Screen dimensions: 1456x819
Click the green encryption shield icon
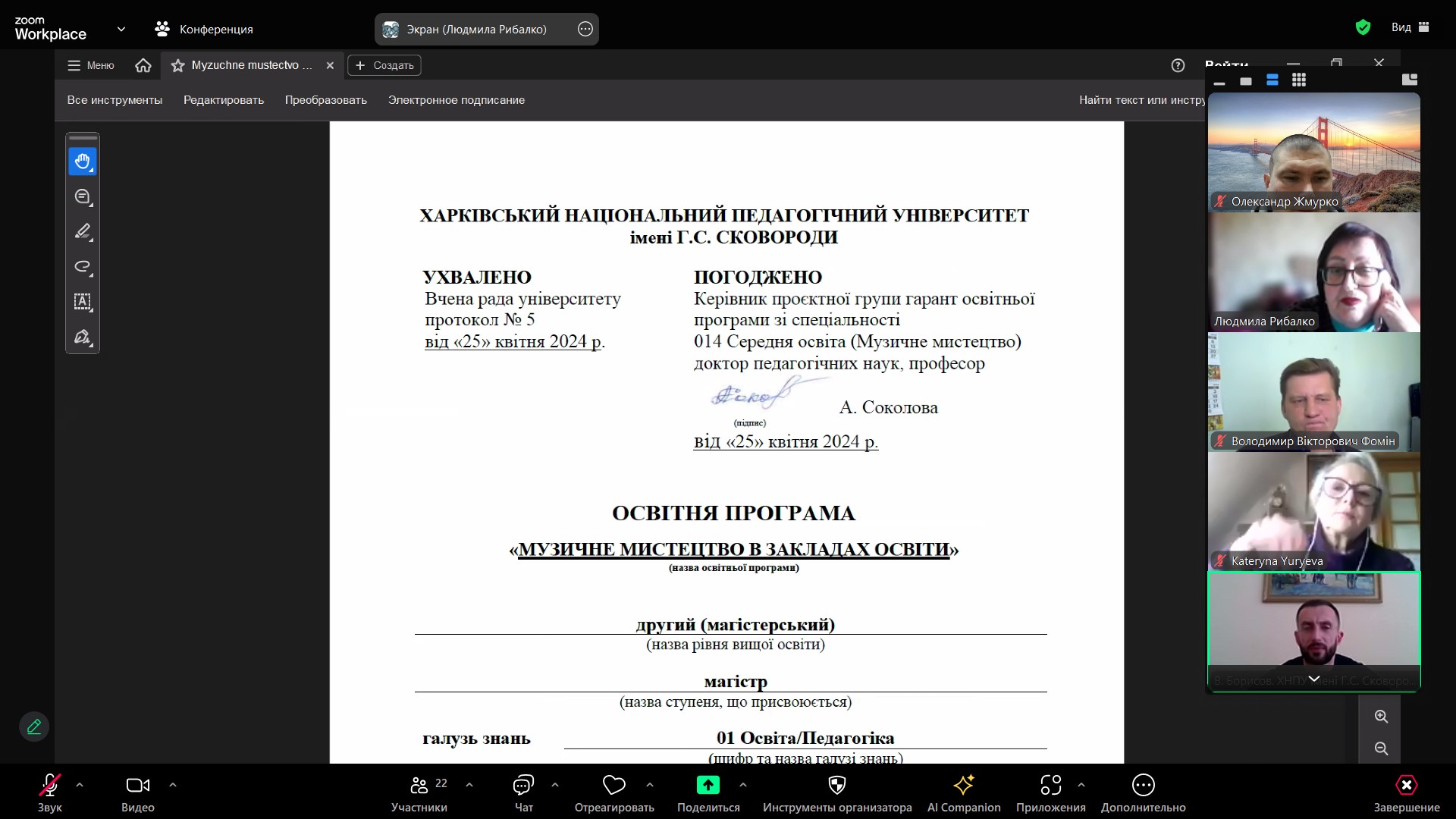1363,27
